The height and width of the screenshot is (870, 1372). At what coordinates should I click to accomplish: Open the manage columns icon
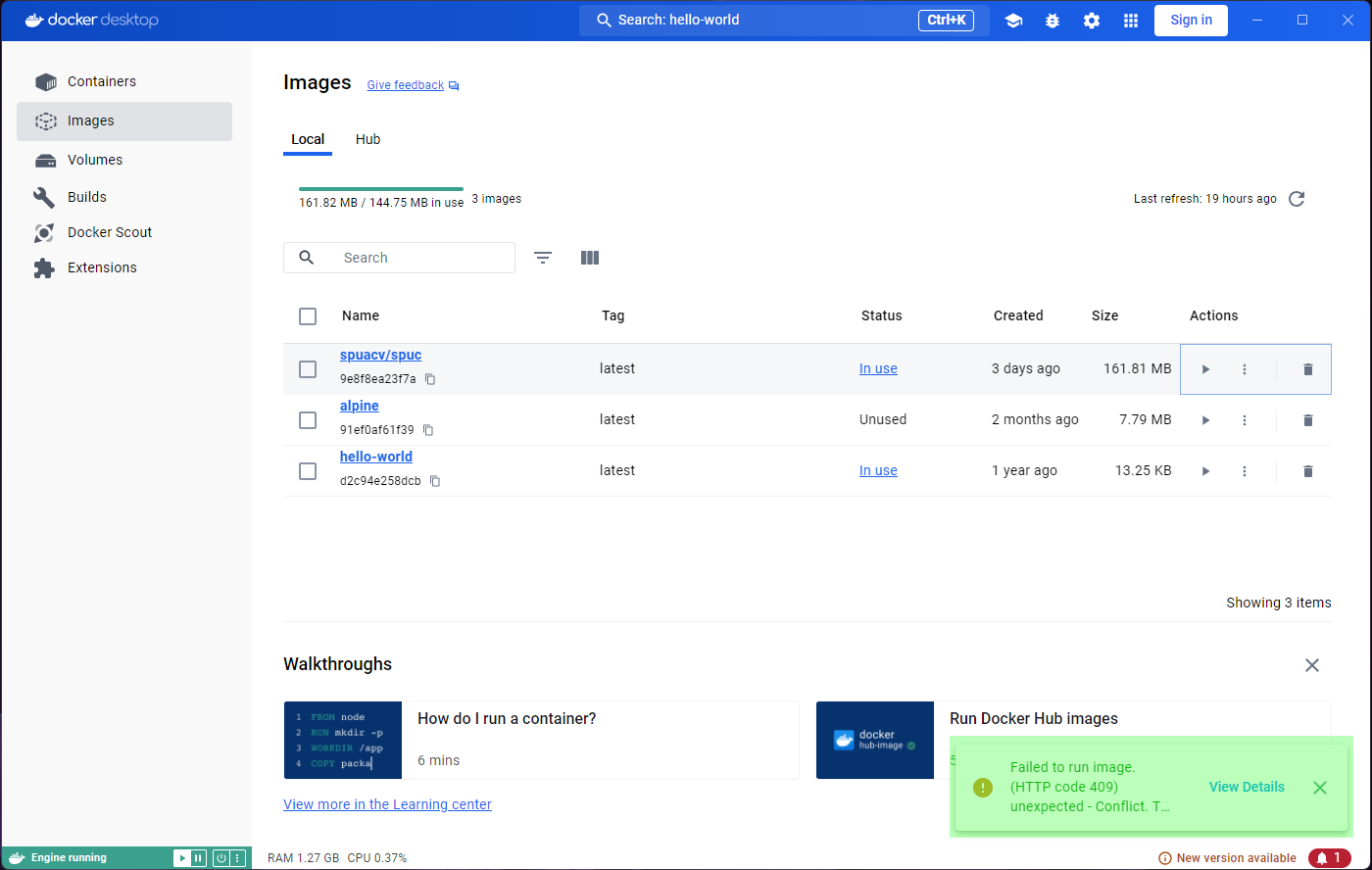pos(589,258)
